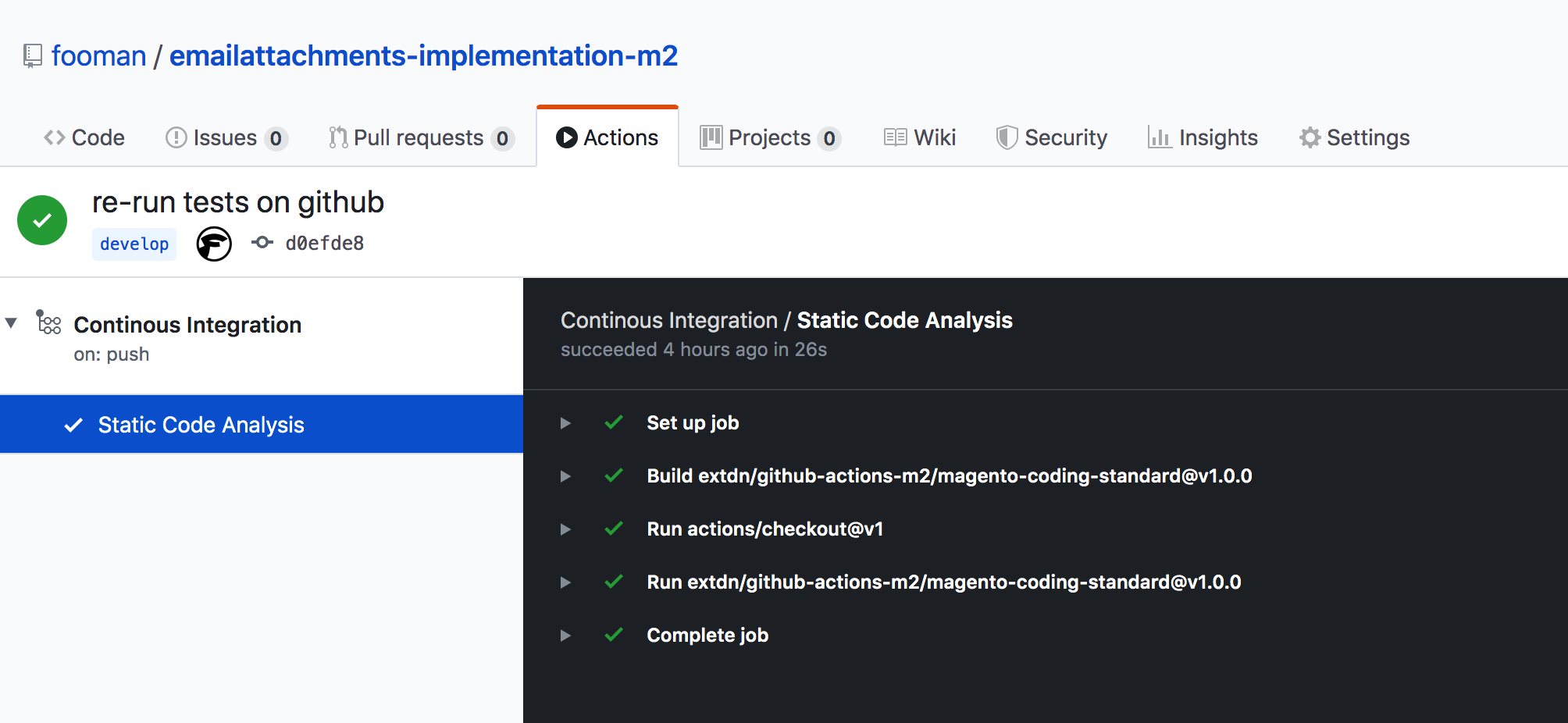Click the fooman user avatar icon
Viewport: 1568px width, 723px height.
tap(214, 244)
